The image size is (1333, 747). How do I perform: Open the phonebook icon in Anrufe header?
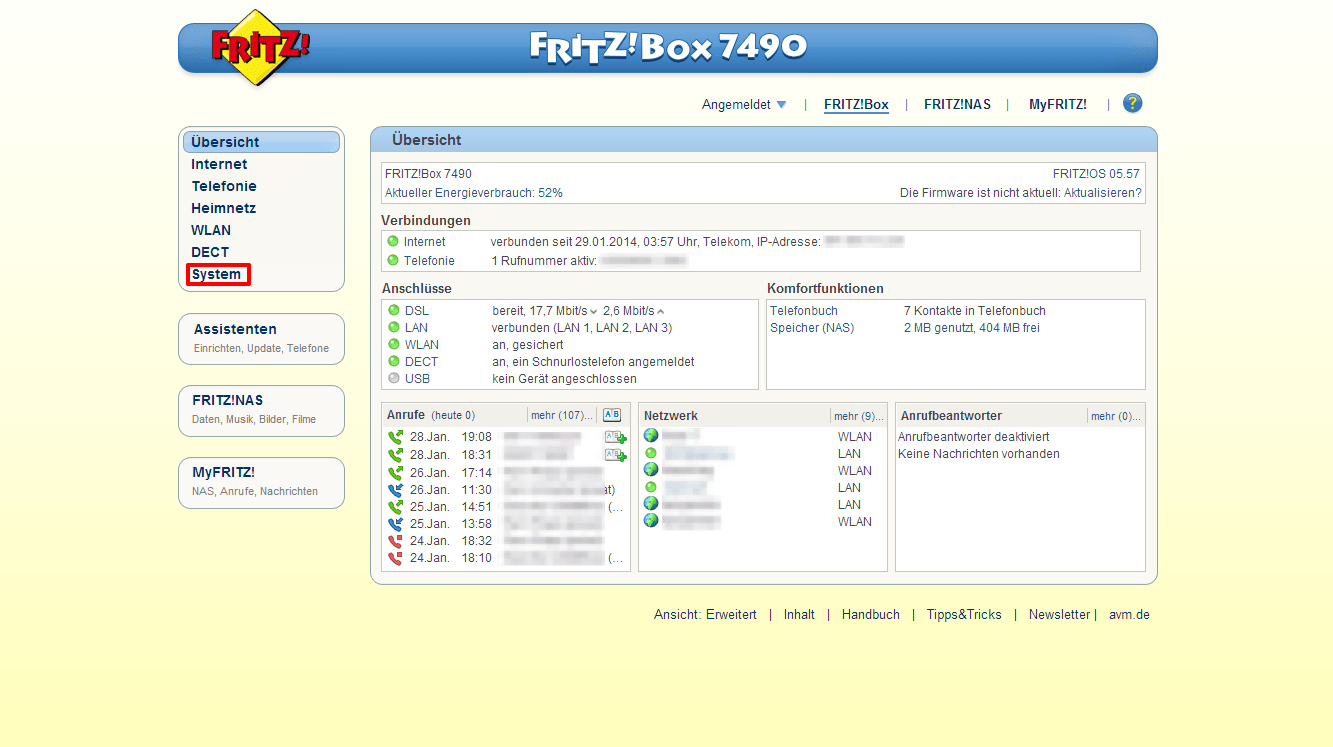pos(612,415)
